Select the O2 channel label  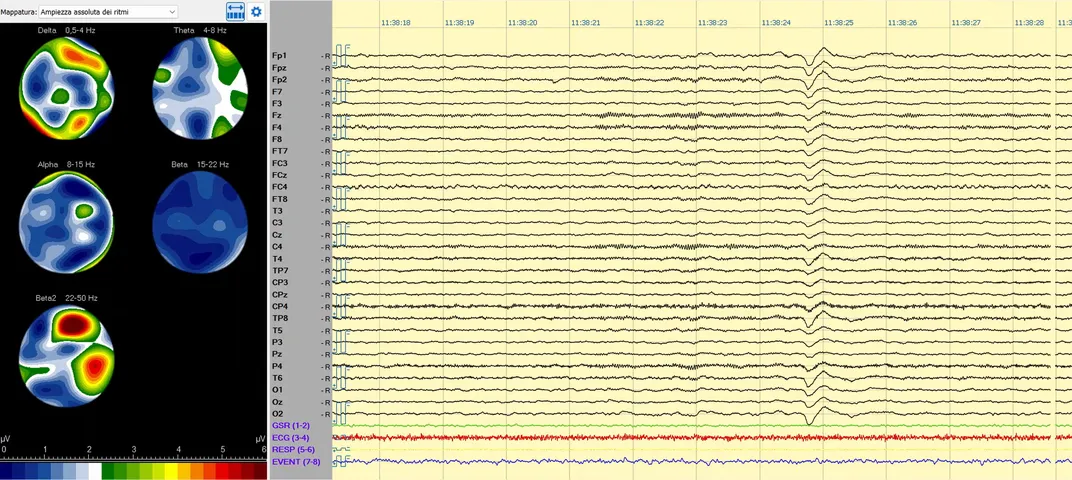[277, 414]
